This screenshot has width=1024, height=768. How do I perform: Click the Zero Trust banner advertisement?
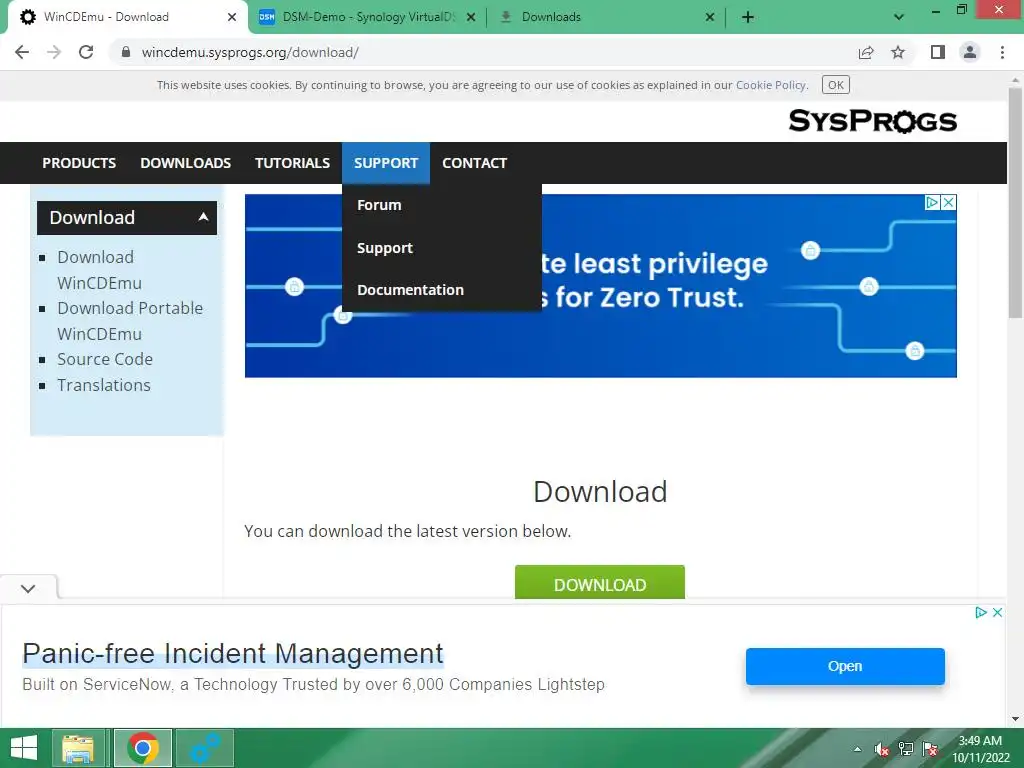pyautogui.click(x=601, y=285)
